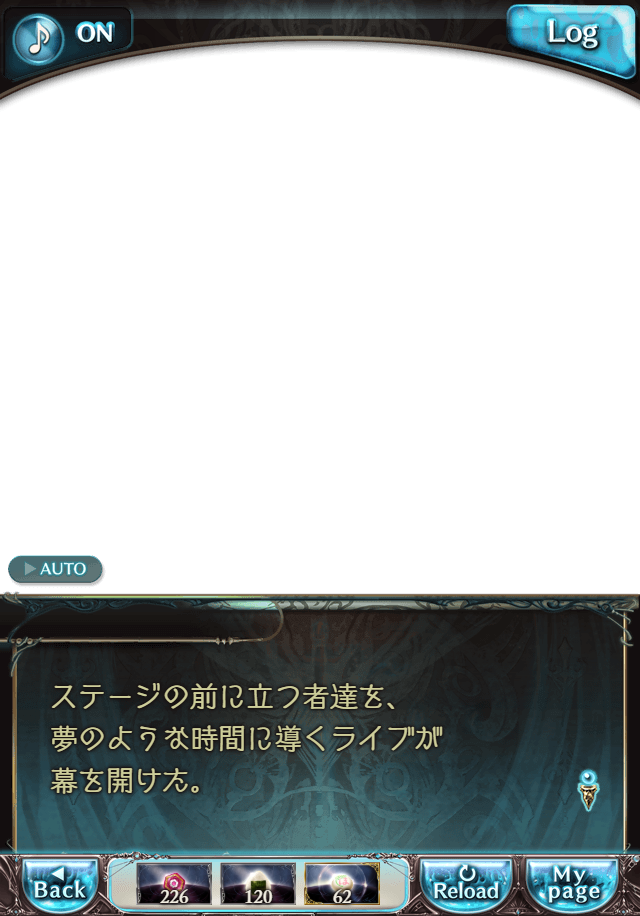Click the dialogue text starting with ステージの前に
Viewport: 640px width, 916px height.
(224, 697)
